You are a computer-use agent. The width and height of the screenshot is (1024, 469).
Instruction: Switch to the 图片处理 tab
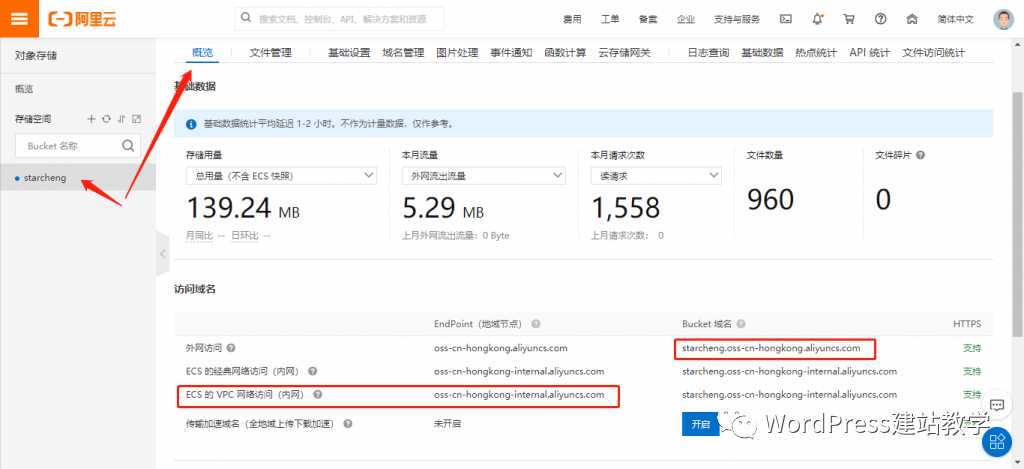point(457,53)
